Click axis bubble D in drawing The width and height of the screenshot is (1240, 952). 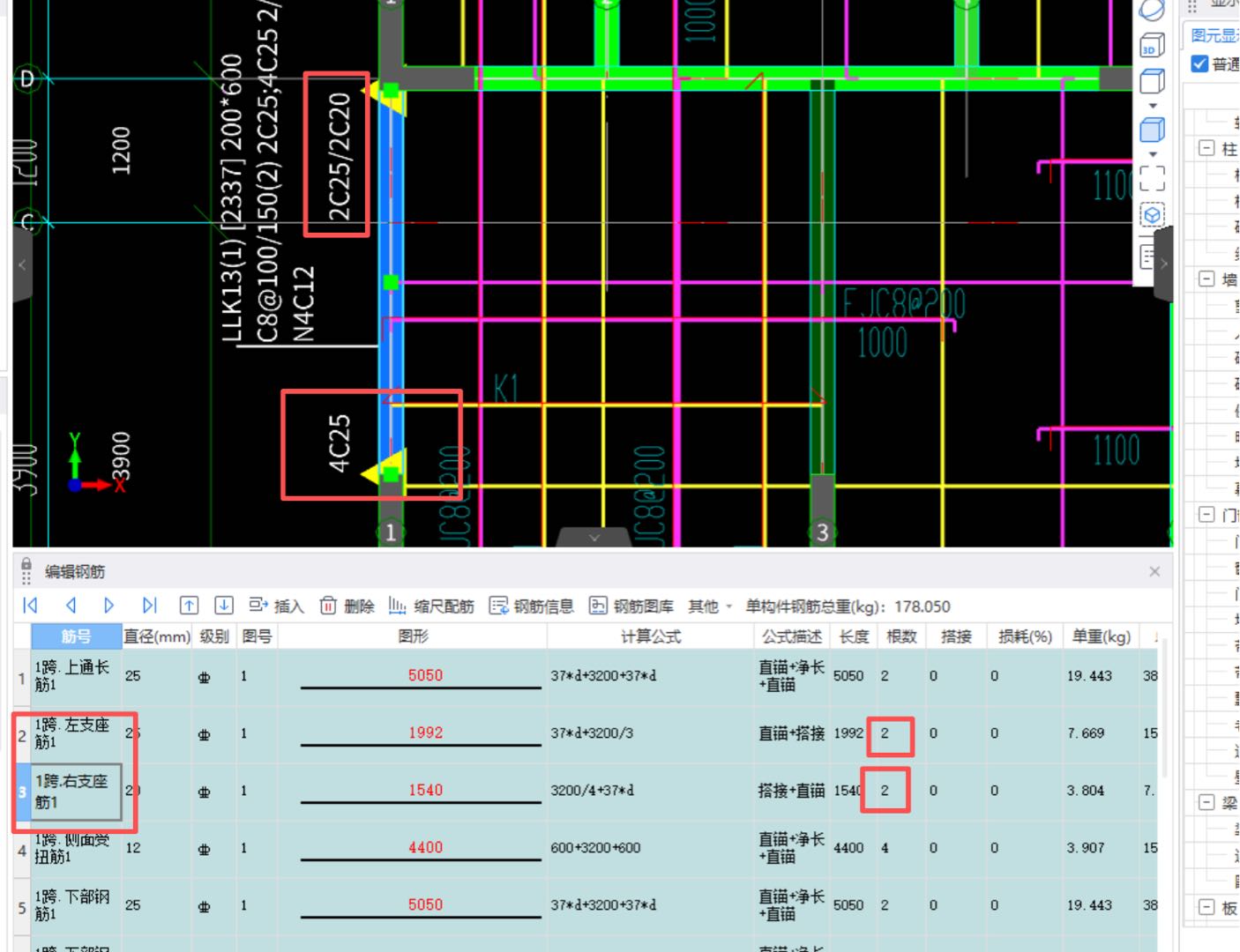pyautogui.click(x=27, y=79)
